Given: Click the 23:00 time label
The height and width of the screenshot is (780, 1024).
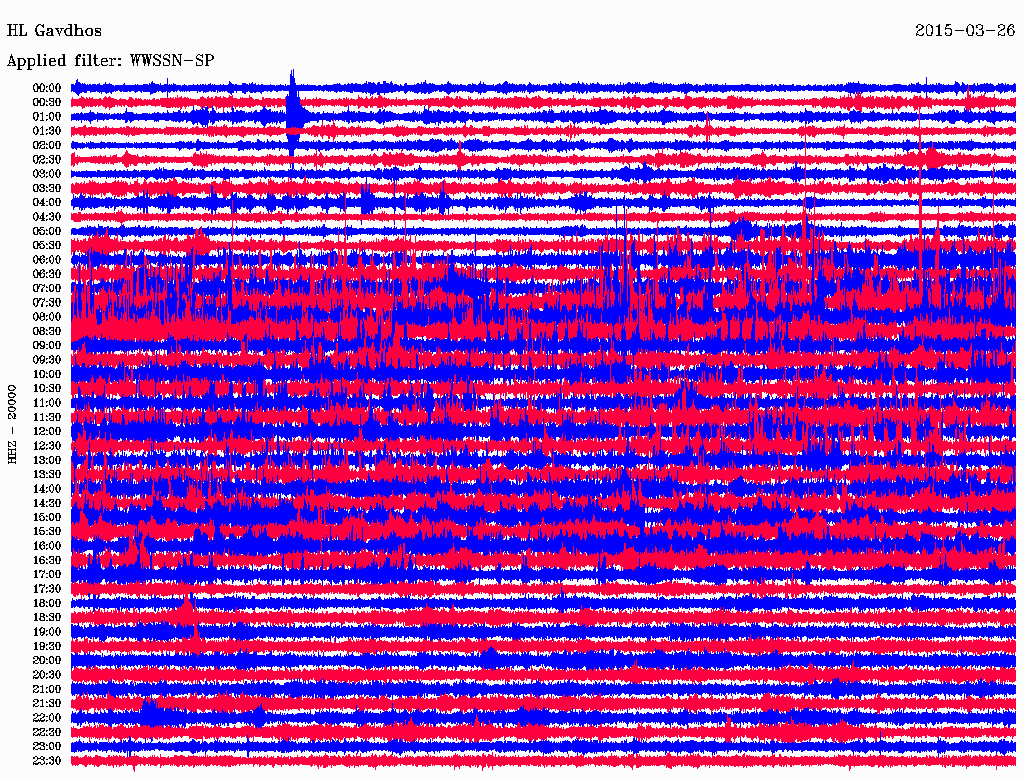Looking at the screenshot, I should pyautogui.click(x=47, y=746).
